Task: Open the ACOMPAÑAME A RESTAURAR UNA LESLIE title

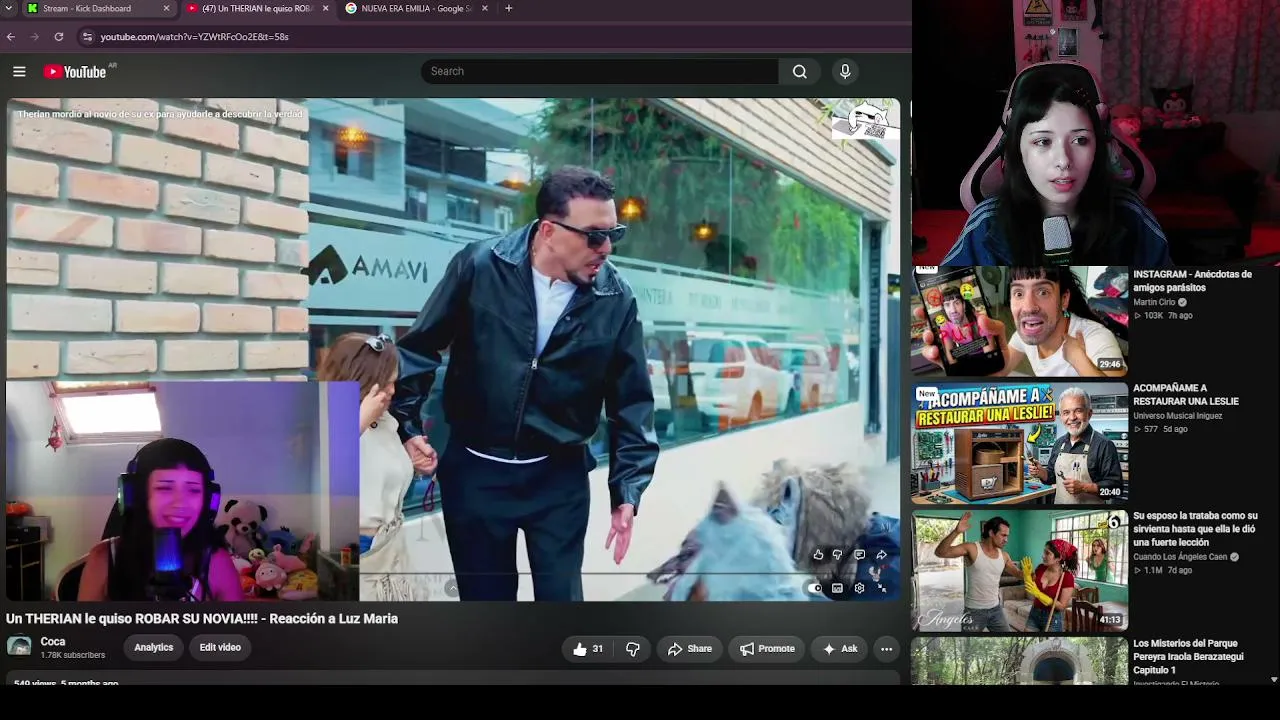Action: [x=1186, y=395]
